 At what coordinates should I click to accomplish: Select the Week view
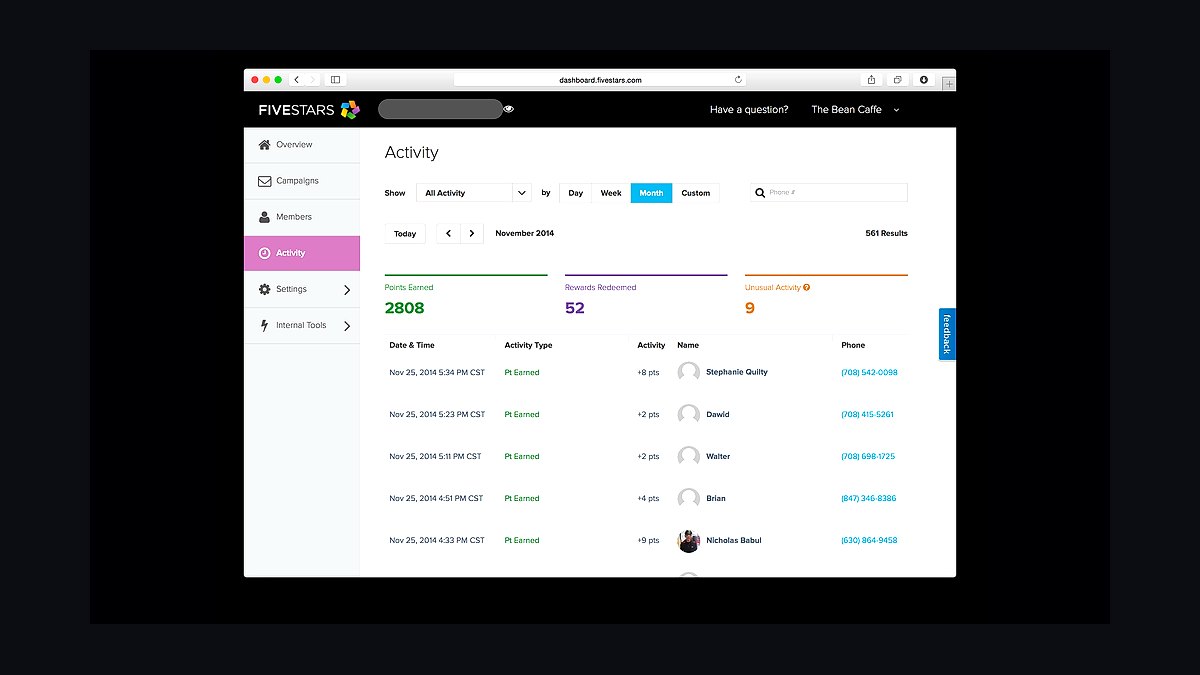click(x=611, y=193)
